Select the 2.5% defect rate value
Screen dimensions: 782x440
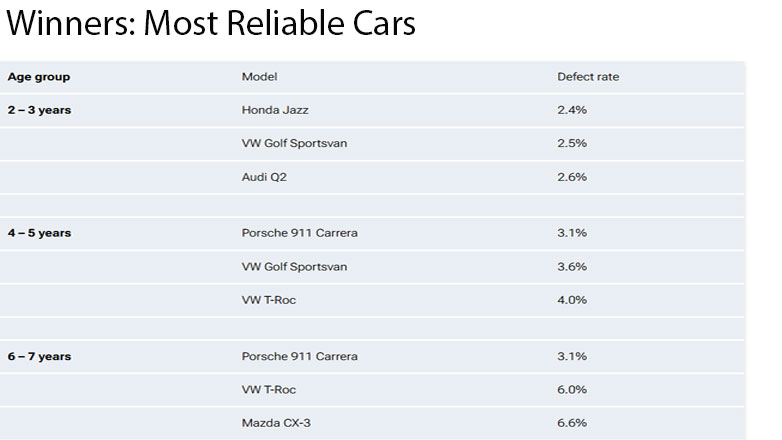click(571, 143)
